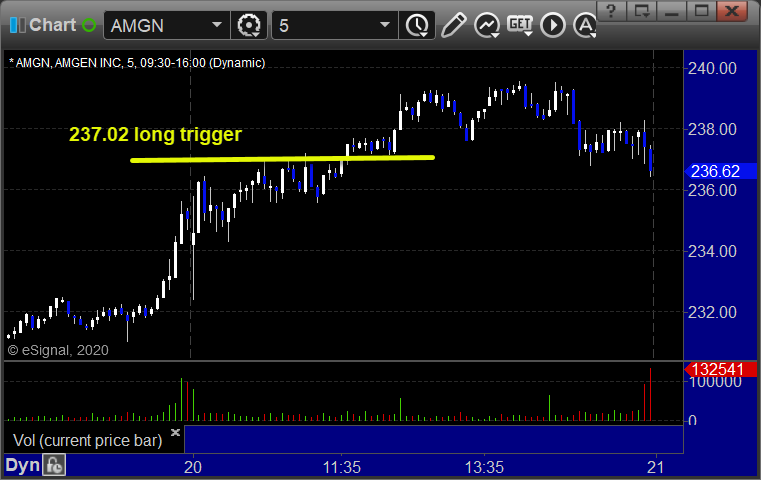
Task: Click the 21 date axis label
Action: pos(656,467)
